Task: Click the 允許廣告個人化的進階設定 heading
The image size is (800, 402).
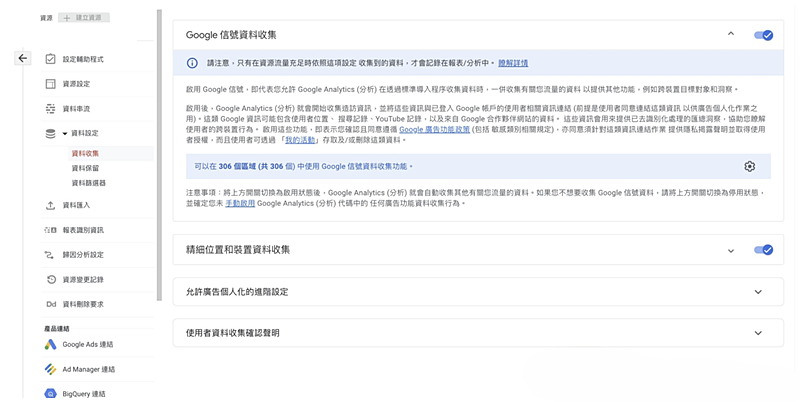Action: 237,292
